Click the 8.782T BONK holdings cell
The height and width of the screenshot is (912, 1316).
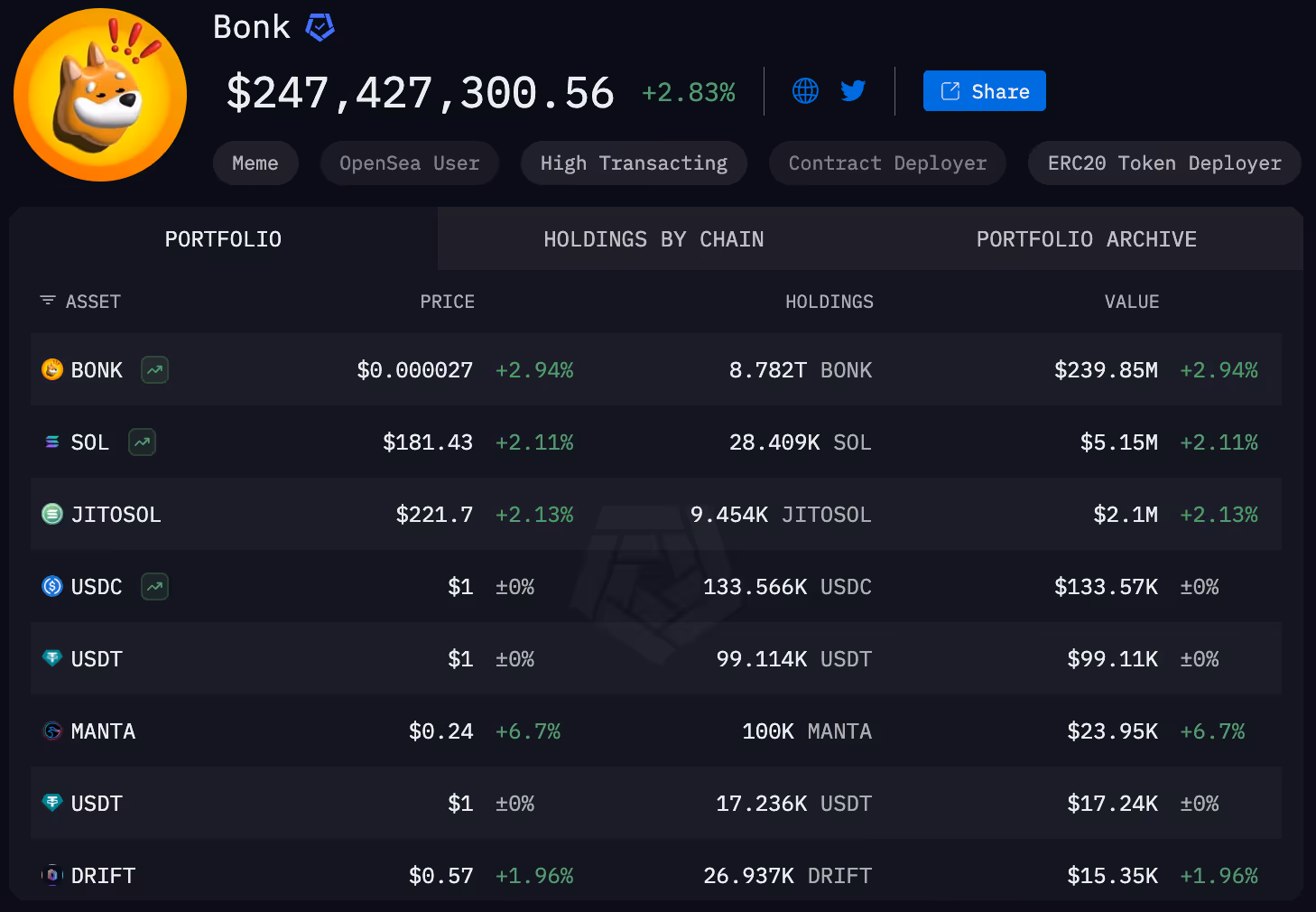coord(801,370)
